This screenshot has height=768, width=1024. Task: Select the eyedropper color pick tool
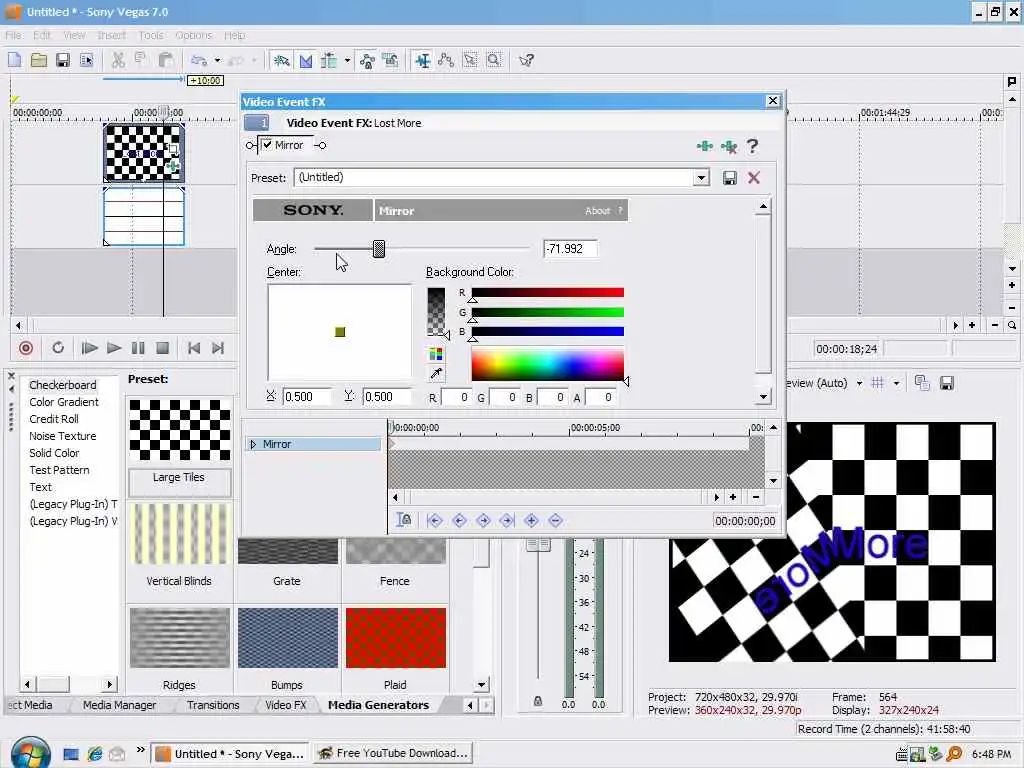pos(436,374)
